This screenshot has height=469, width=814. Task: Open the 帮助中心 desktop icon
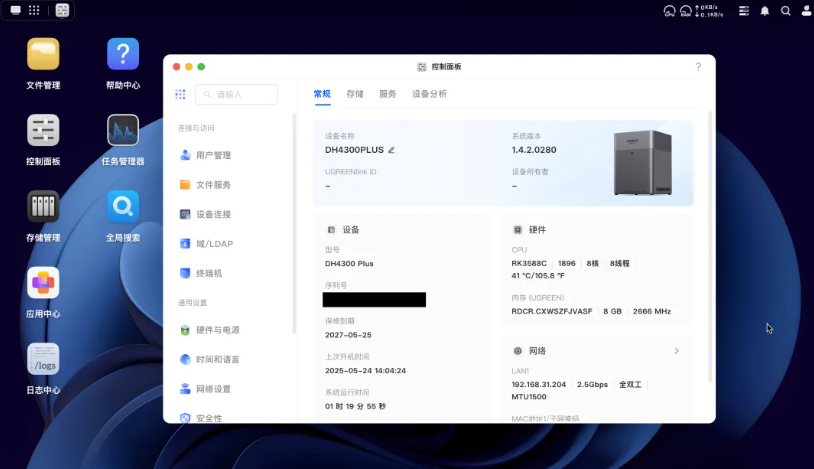pos(123,54)
